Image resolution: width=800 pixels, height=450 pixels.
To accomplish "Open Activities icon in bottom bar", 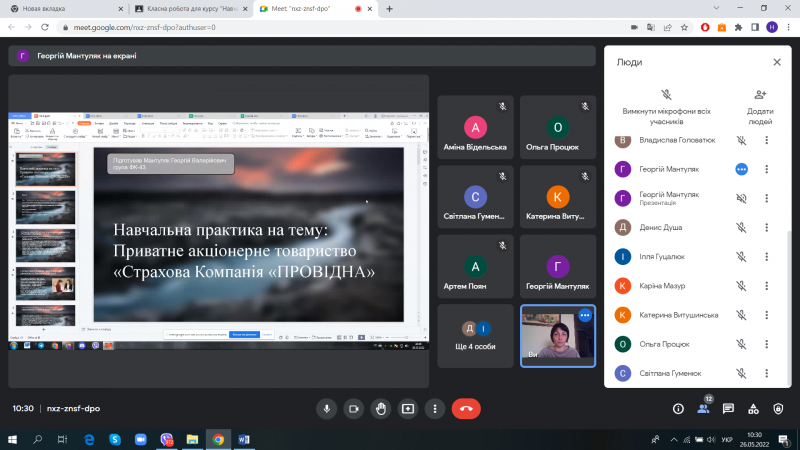I will click(x=753, y=409).
